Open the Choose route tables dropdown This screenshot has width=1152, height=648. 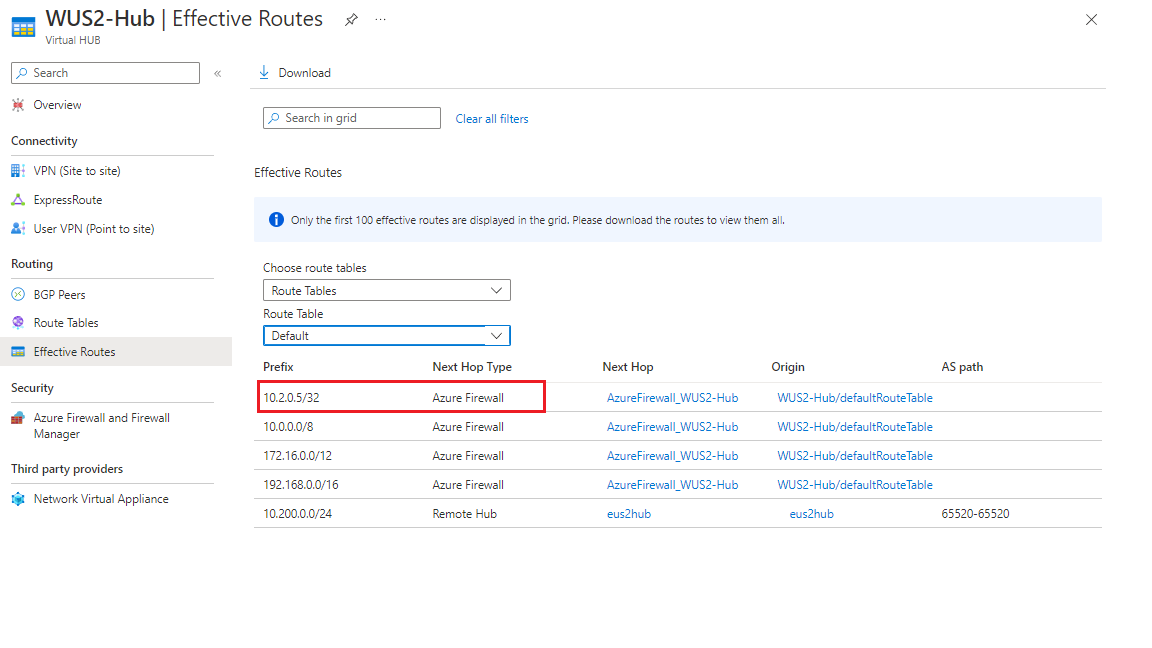pos(386,289)
